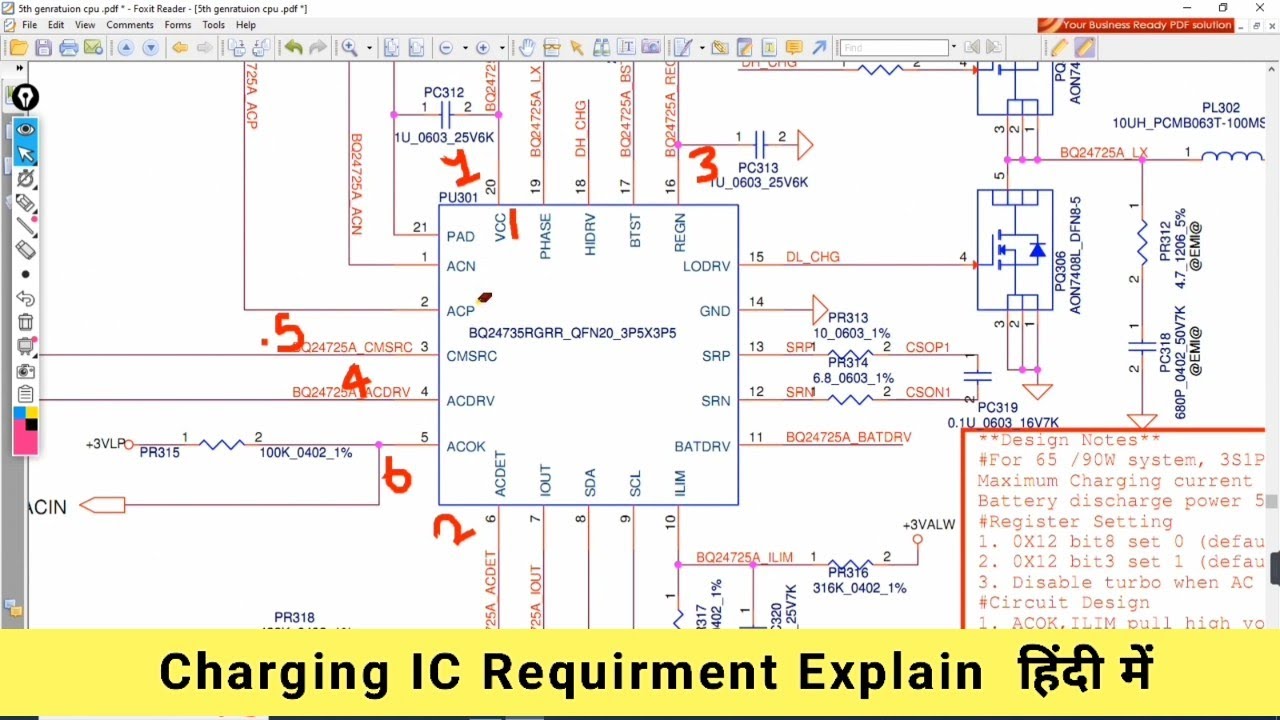1280x720 pixels.
Task: Click the pen nib overlay button
Action: (x=25, y=97)
